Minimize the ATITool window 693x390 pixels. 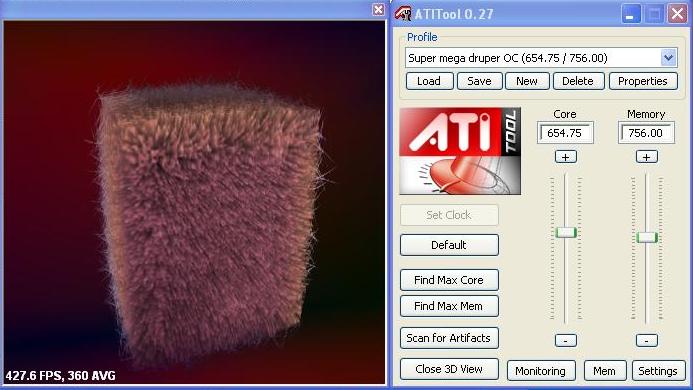coord(631,14)
